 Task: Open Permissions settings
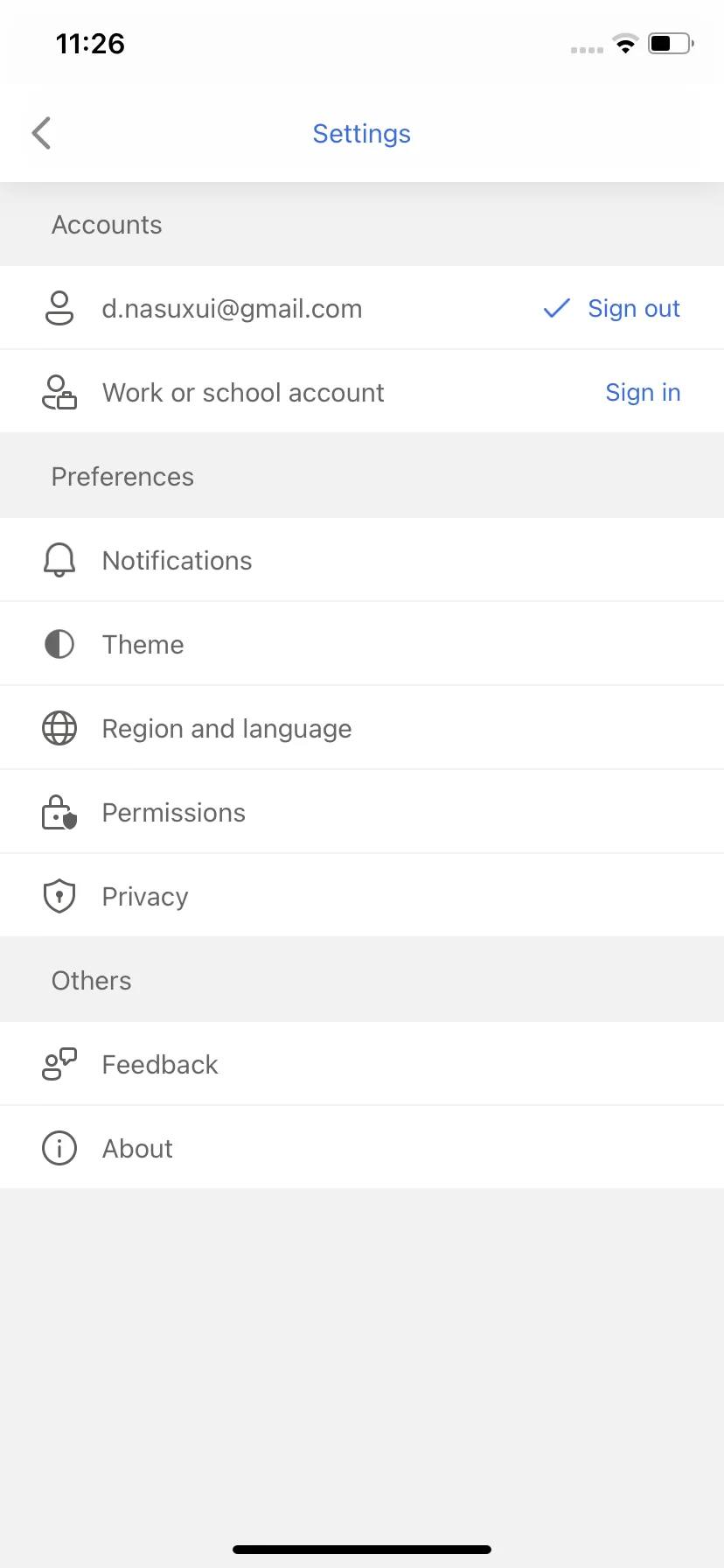[x=362, y=812]
